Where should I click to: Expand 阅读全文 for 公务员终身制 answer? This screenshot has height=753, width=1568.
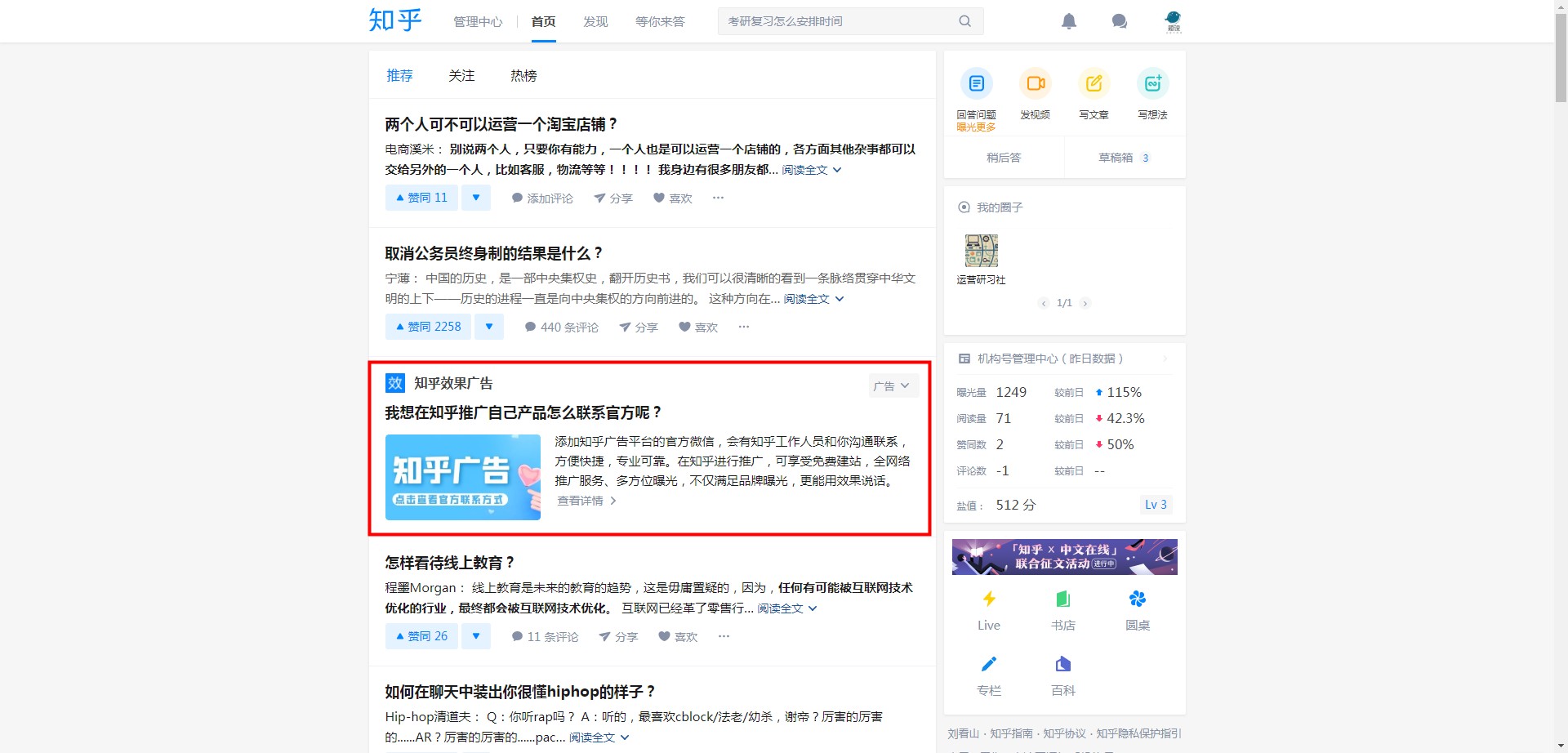pos(814,299)
